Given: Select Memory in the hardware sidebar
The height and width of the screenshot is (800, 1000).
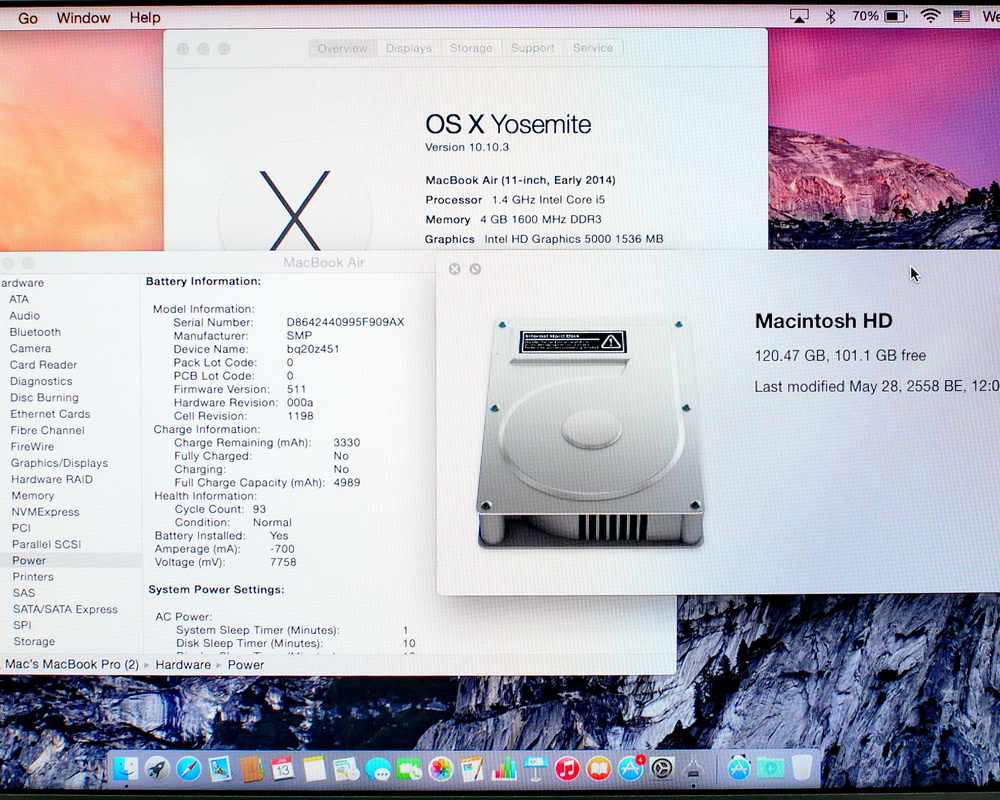Looking at the screenshot, I should click(x=33, y=496).
